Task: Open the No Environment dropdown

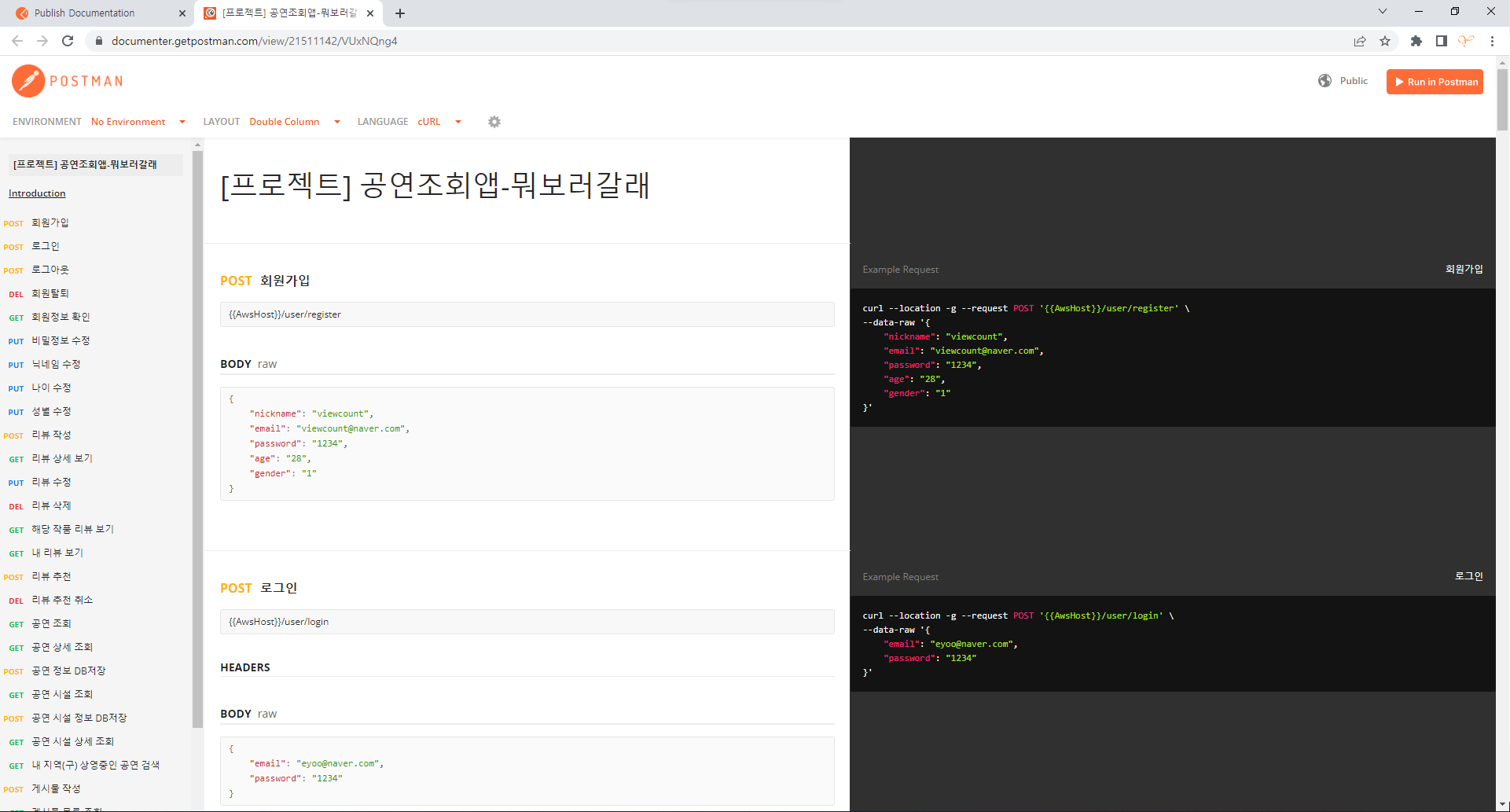Action: [138, 122]
